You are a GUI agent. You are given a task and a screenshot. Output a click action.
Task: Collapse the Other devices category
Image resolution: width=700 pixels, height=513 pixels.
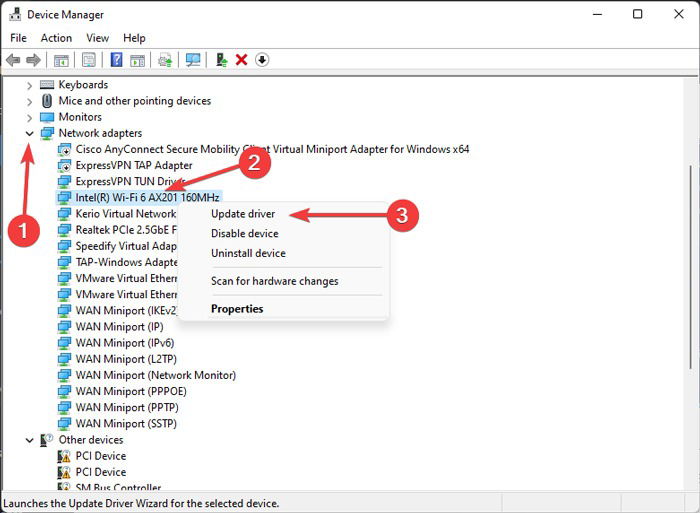(x=29, y=440)
